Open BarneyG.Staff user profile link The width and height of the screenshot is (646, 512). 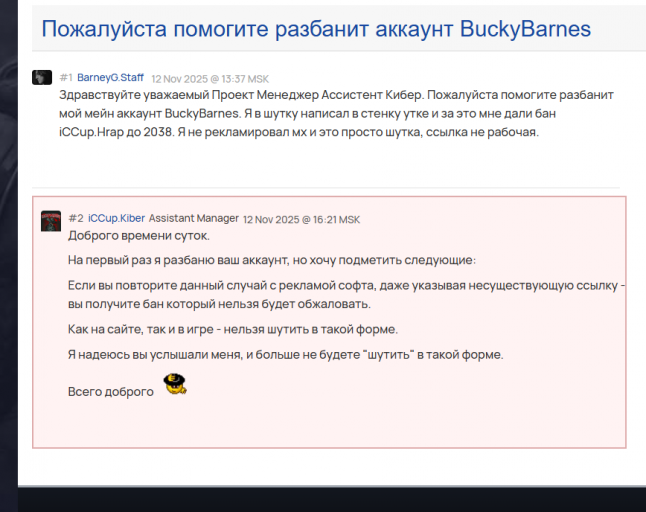coord(110,77)
